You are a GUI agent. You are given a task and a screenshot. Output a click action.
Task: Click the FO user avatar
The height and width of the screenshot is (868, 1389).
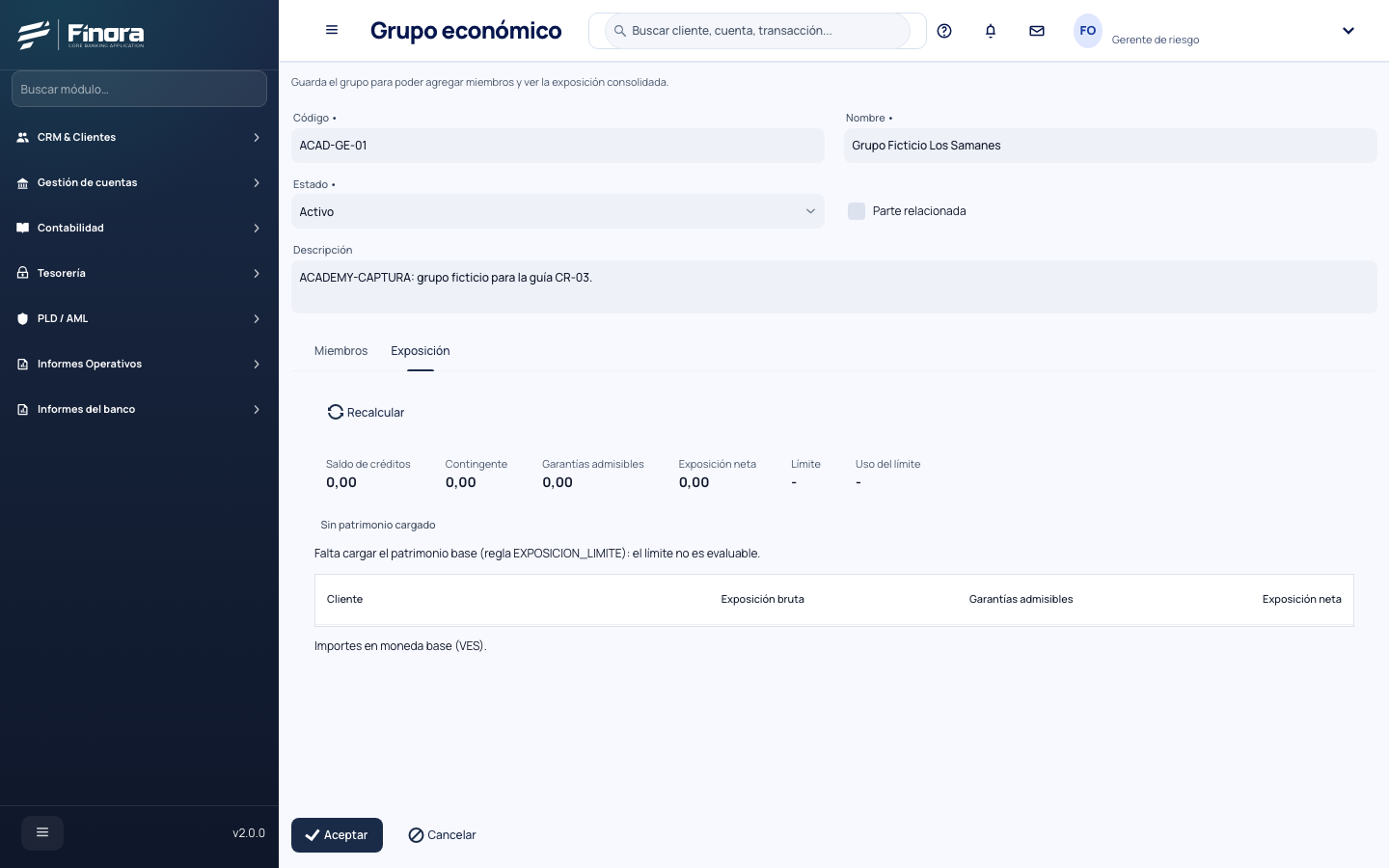coord(1088,31)
